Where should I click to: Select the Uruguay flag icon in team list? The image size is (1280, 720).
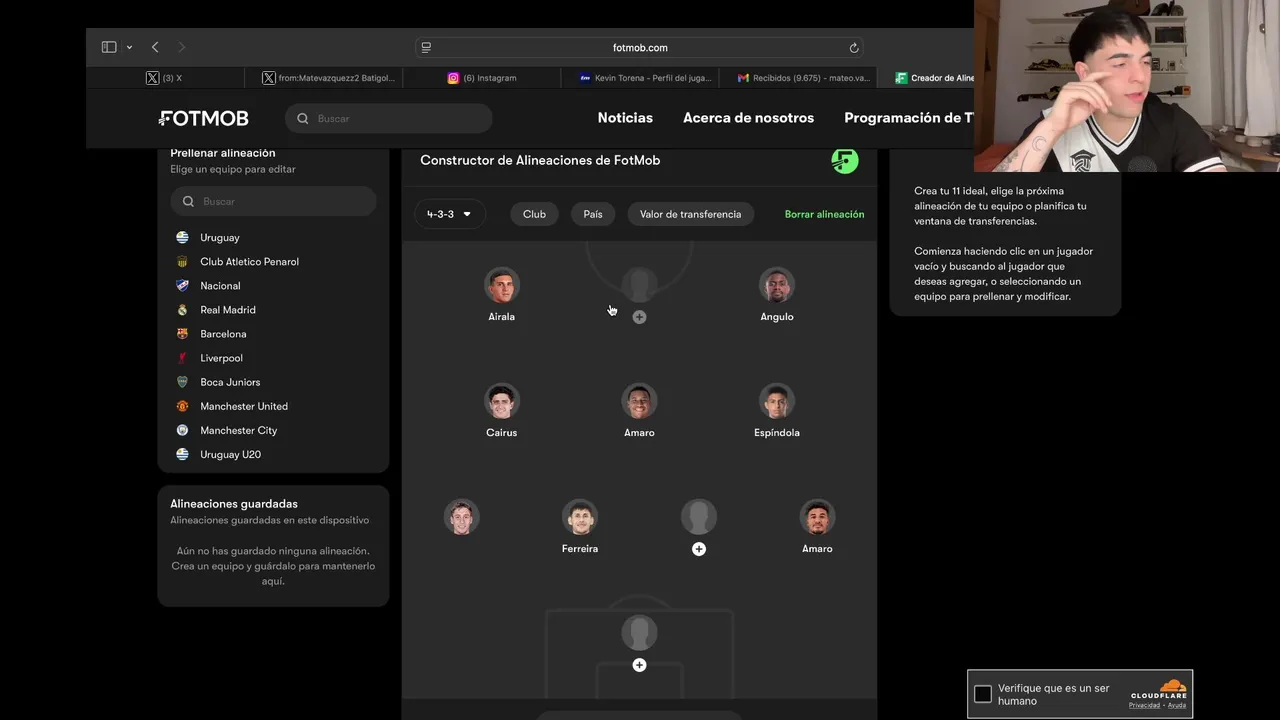[182, 237]
